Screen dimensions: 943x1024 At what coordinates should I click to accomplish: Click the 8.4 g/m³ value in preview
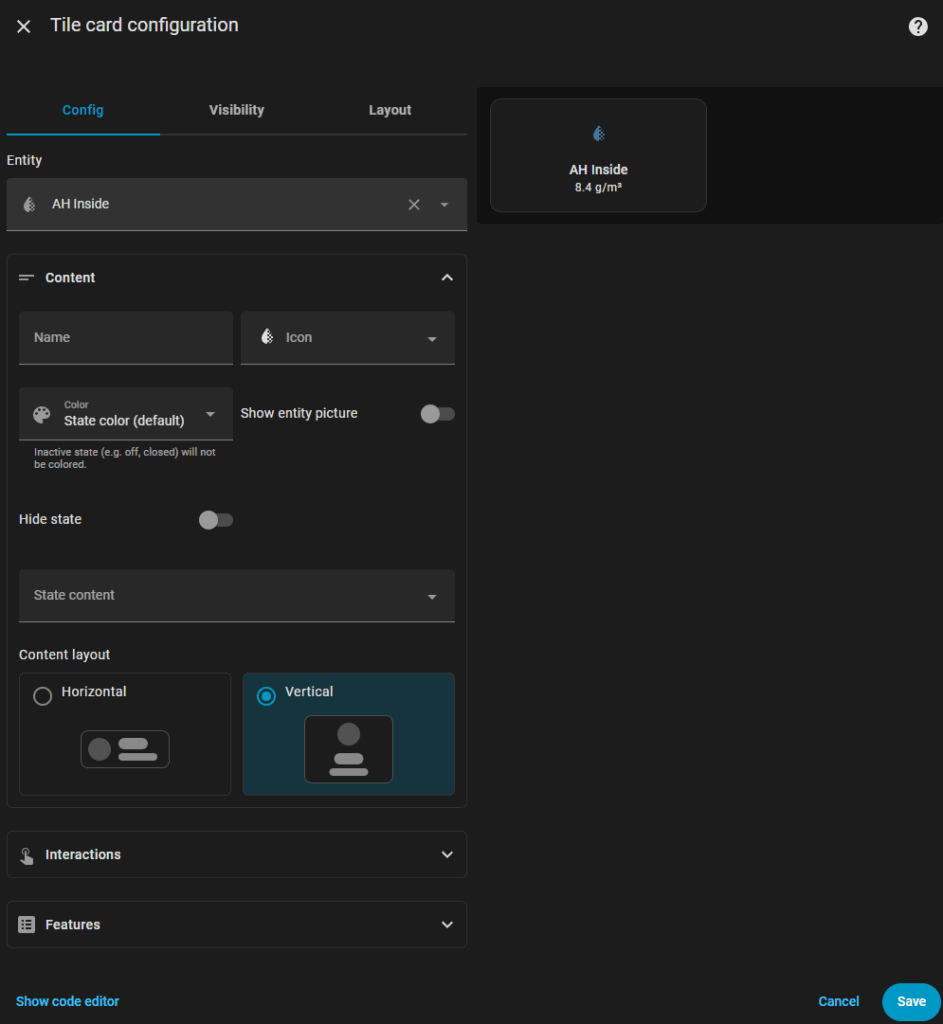[598, 187]
